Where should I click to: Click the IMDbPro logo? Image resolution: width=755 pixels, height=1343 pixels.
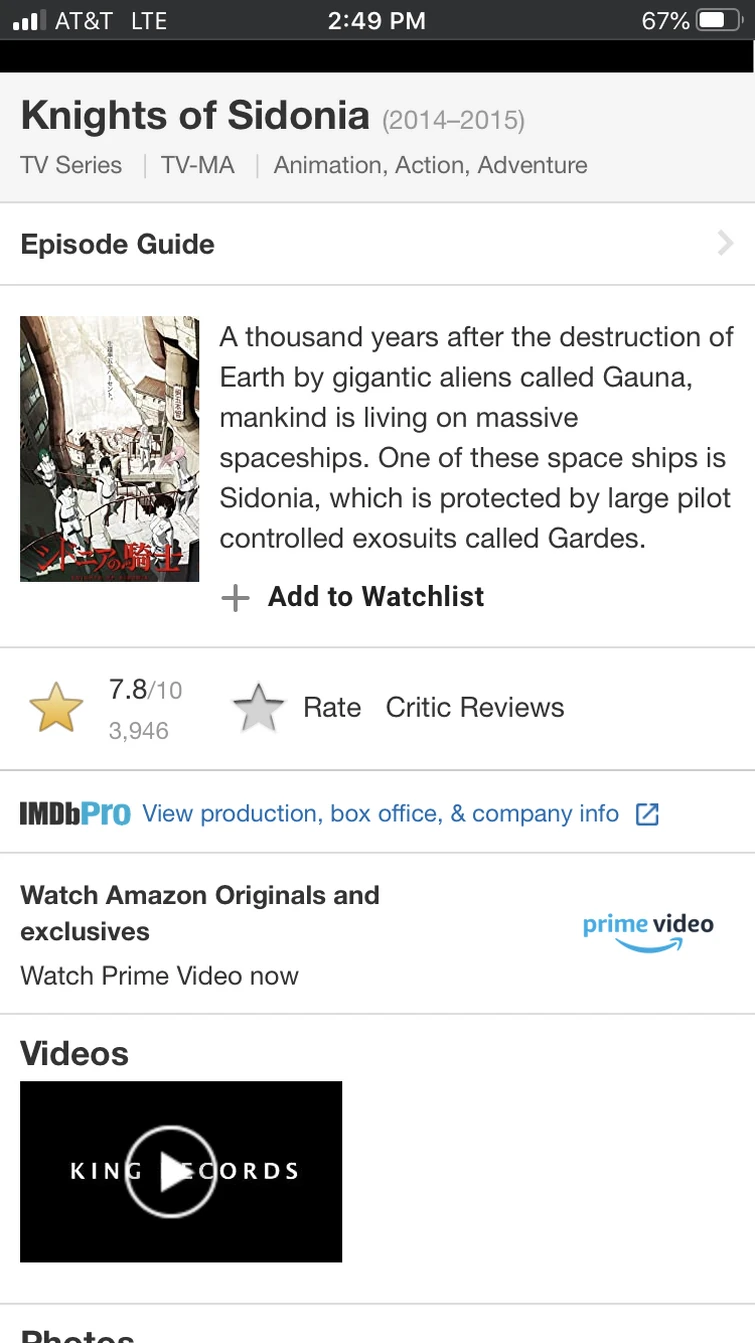(x=75, y=814)
